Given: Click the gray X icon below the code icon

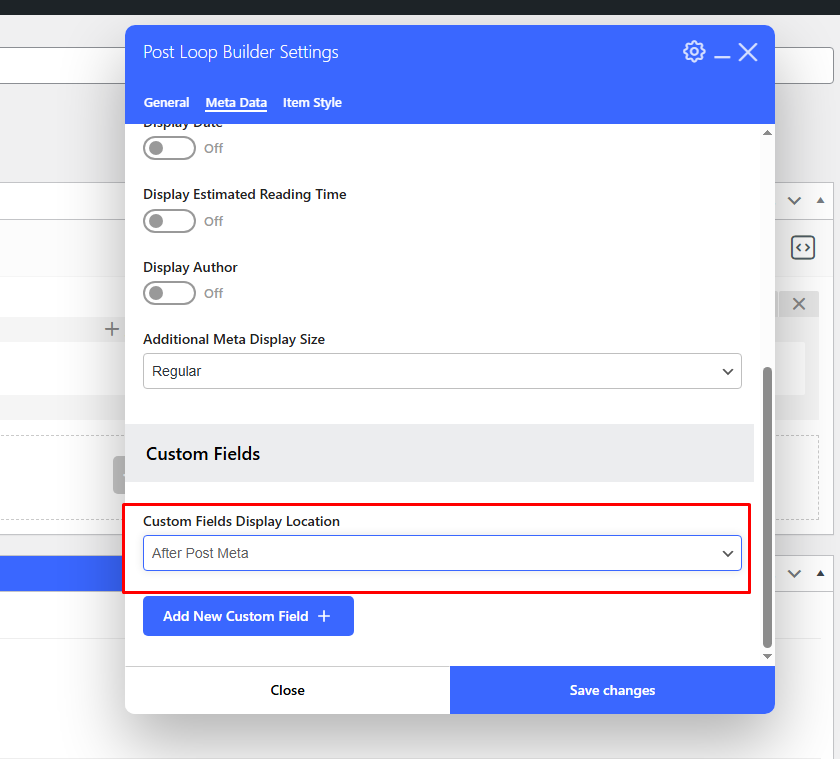Looking at the screenshot, I should pos(798,304).
